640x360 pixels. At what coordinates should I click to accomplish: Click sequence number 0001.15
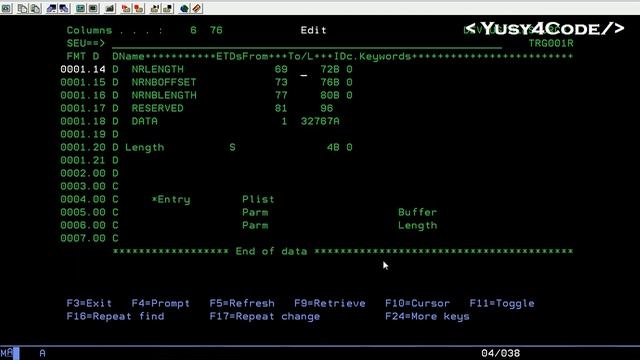pyautogui.click(x=83, y=82)
